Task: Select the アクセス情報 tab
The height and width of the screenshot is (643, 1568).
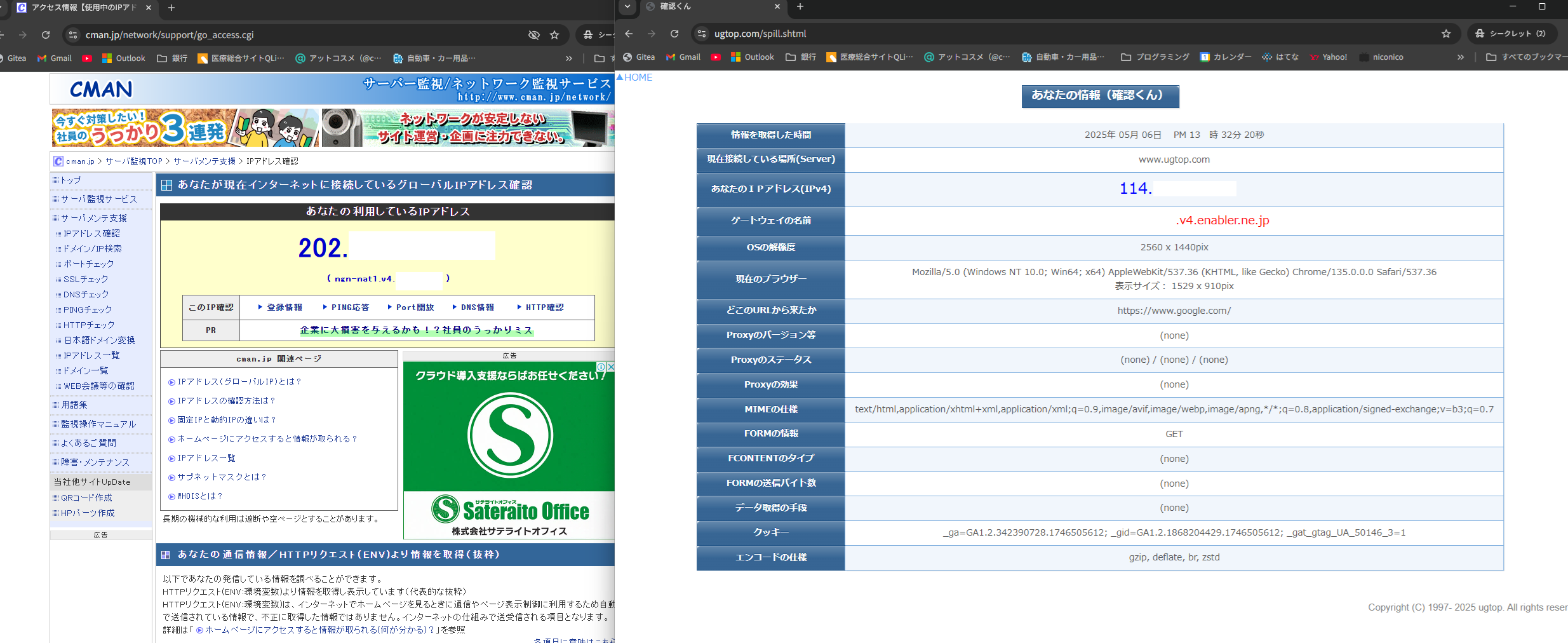Action: point(83,8)
